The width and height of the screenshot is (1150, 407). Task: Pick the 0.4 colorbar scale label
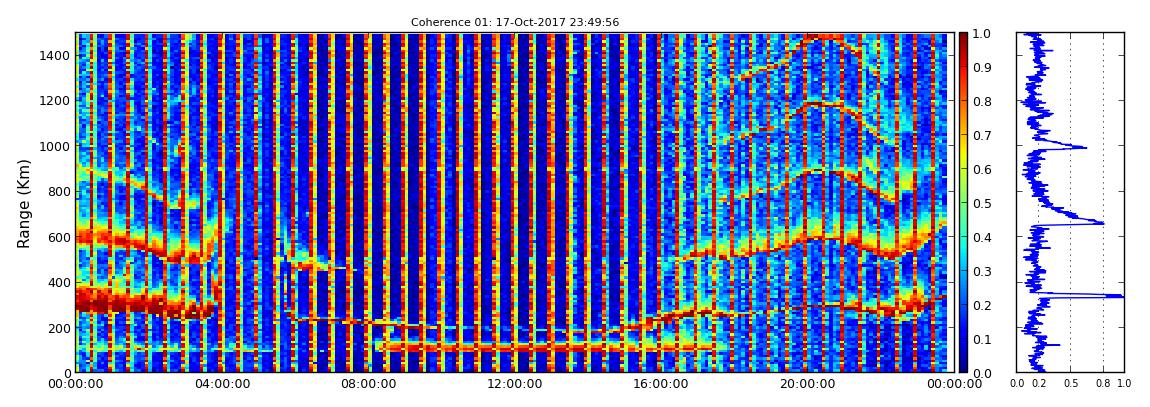pyautogui.click(x=982, y=238)
